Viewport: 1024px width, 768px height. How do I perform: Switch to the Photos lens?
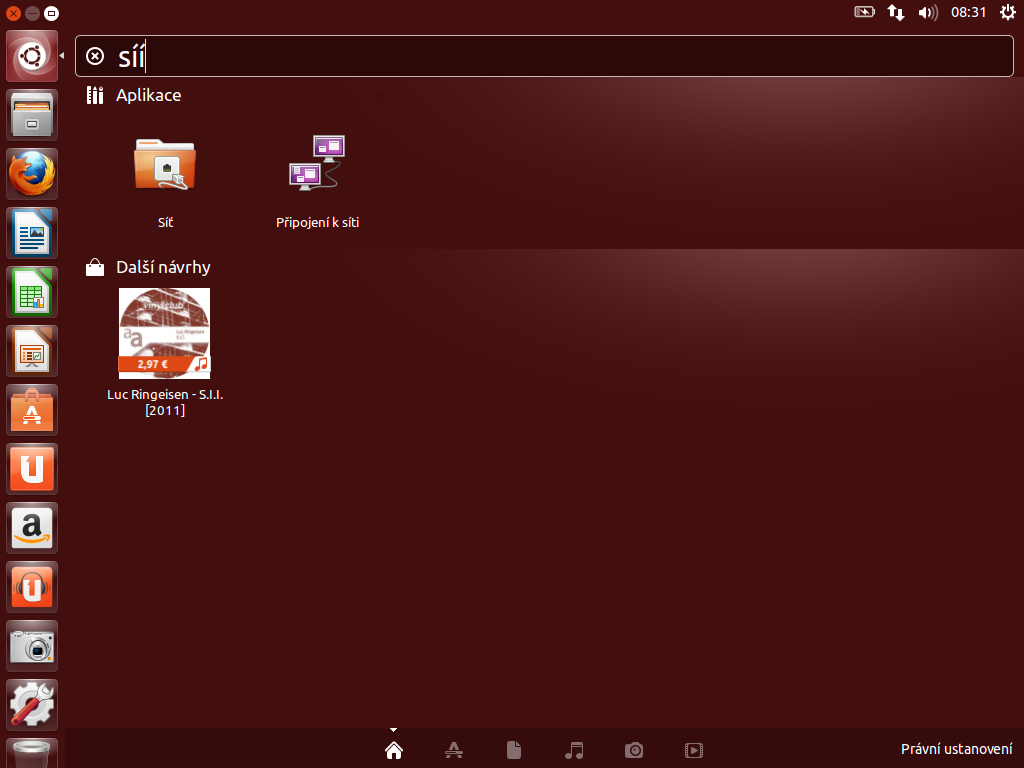coord(634,750)
